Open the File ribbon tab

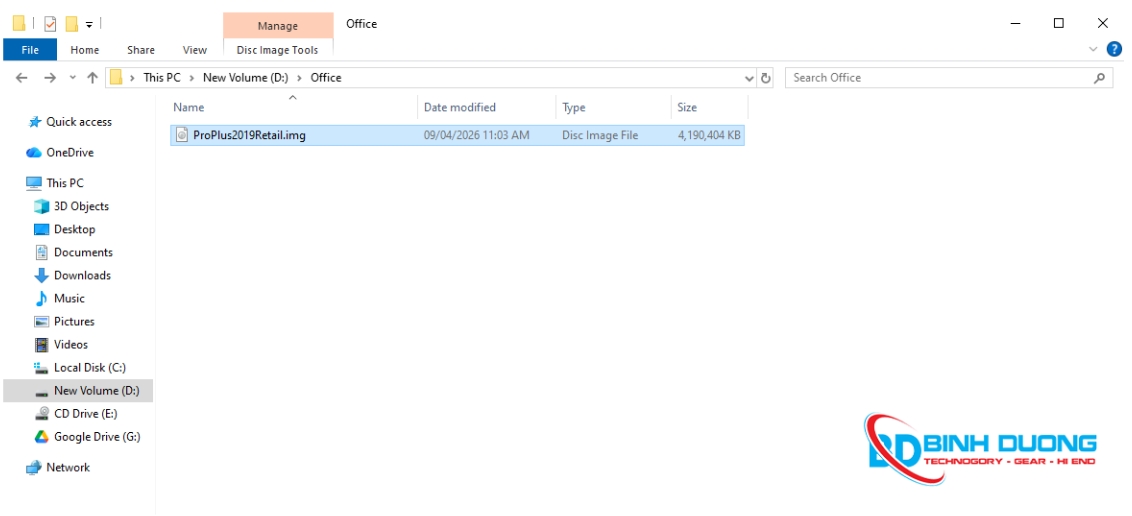(x=30, y=50)
